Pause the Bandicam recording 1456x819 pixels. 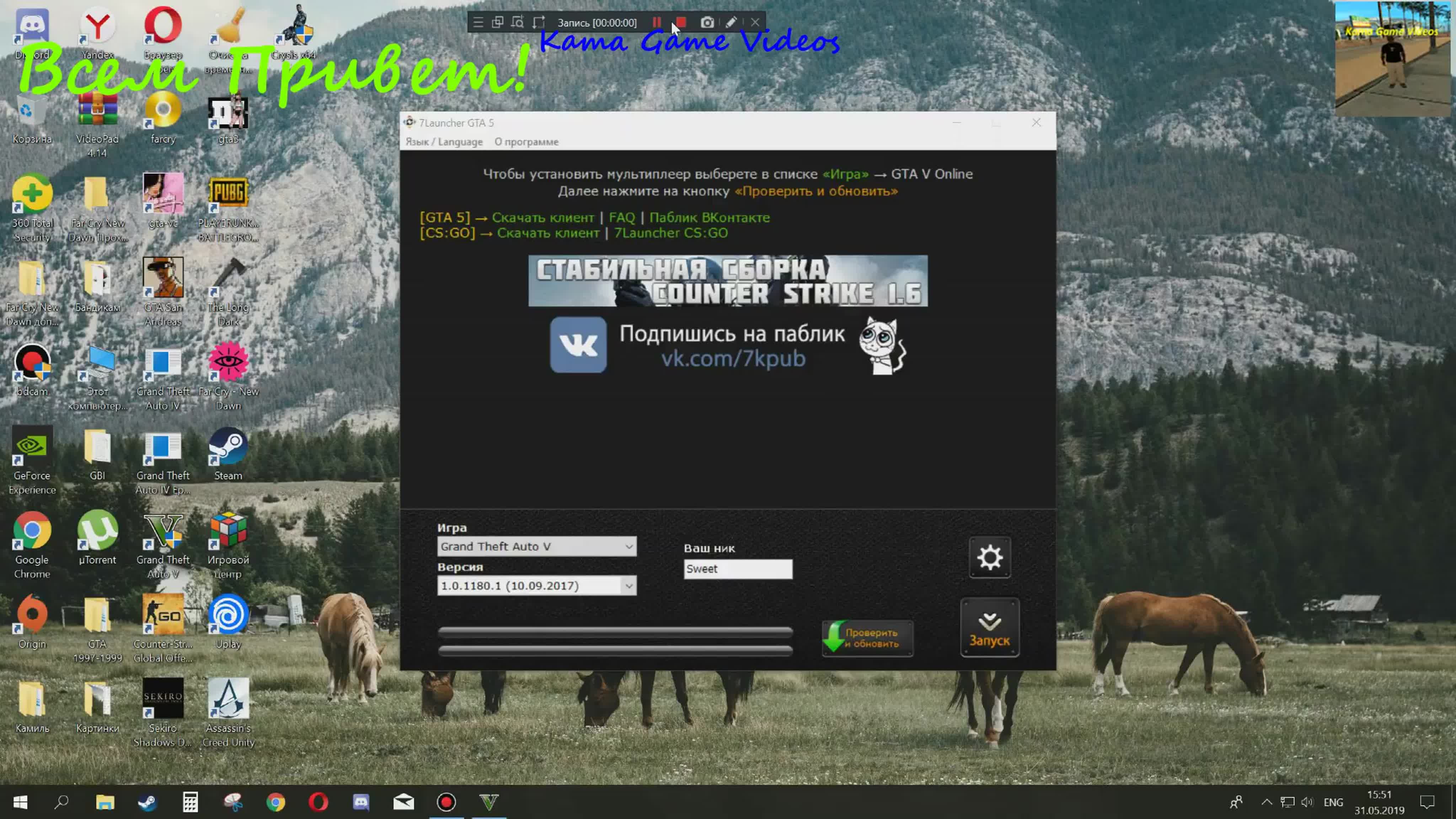[656, 23]
